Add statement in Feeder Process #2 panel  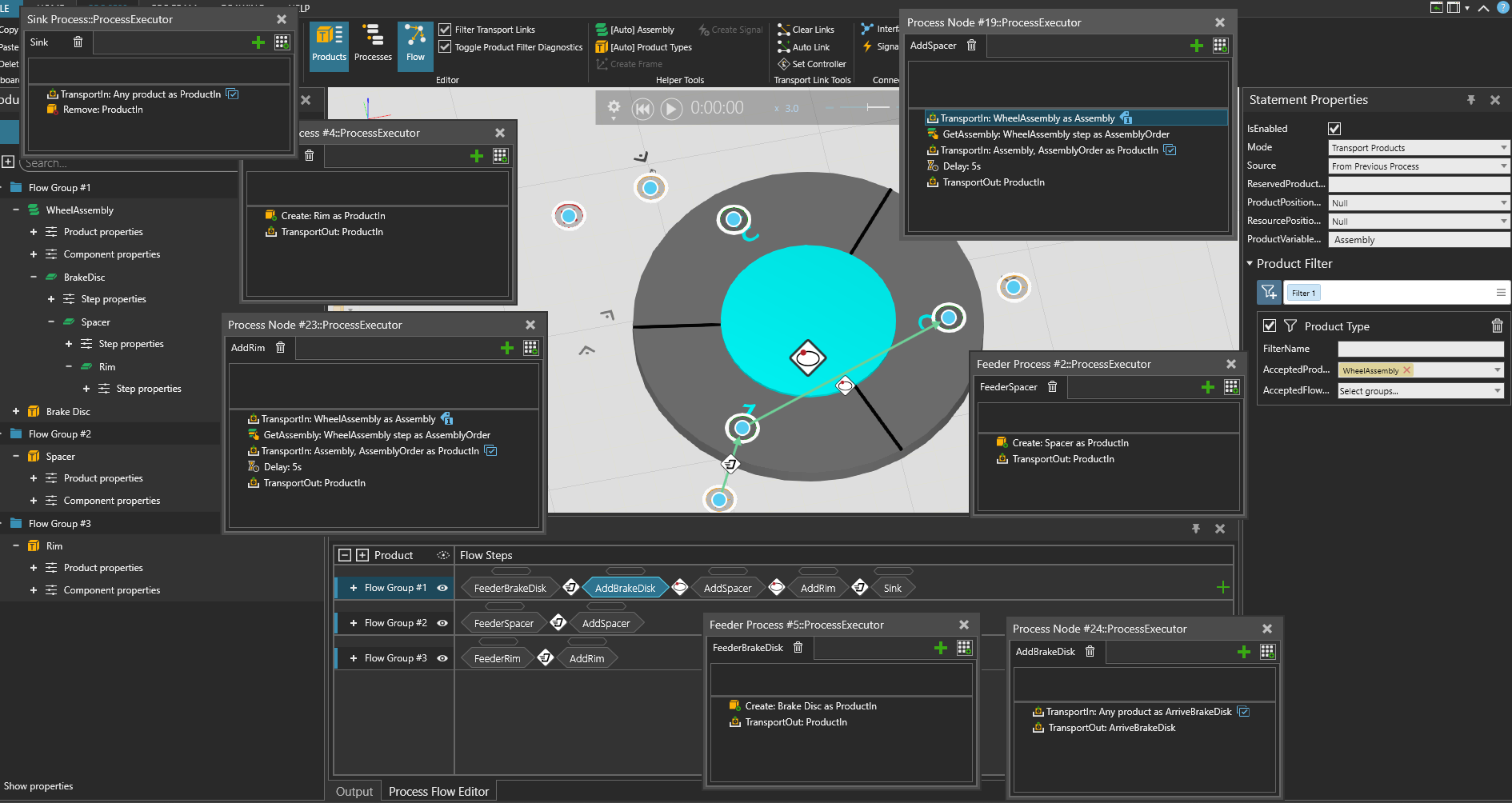tap(1208, 387)
